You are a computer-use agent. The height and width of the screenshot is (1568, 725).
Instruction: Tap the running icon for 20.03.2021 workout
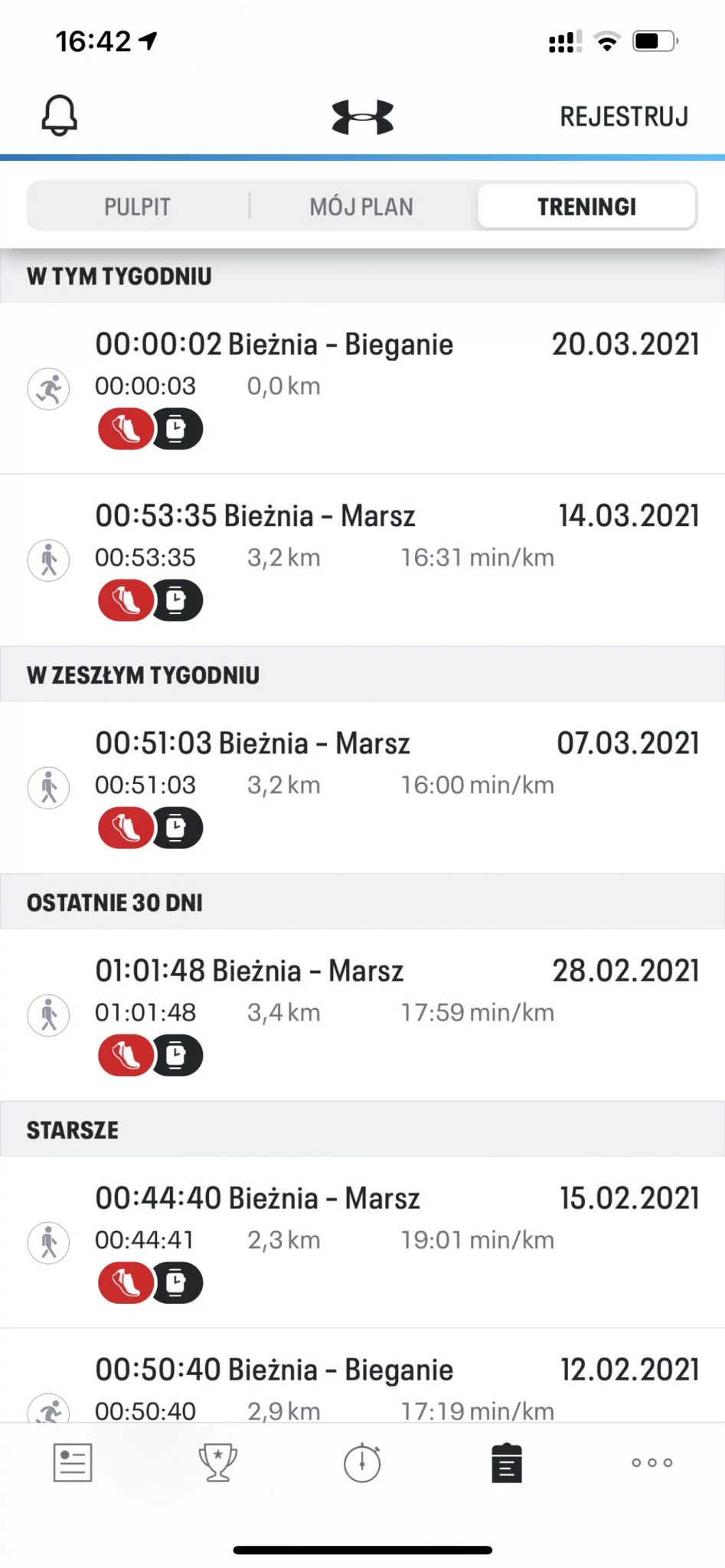click(x=49, y=389)
